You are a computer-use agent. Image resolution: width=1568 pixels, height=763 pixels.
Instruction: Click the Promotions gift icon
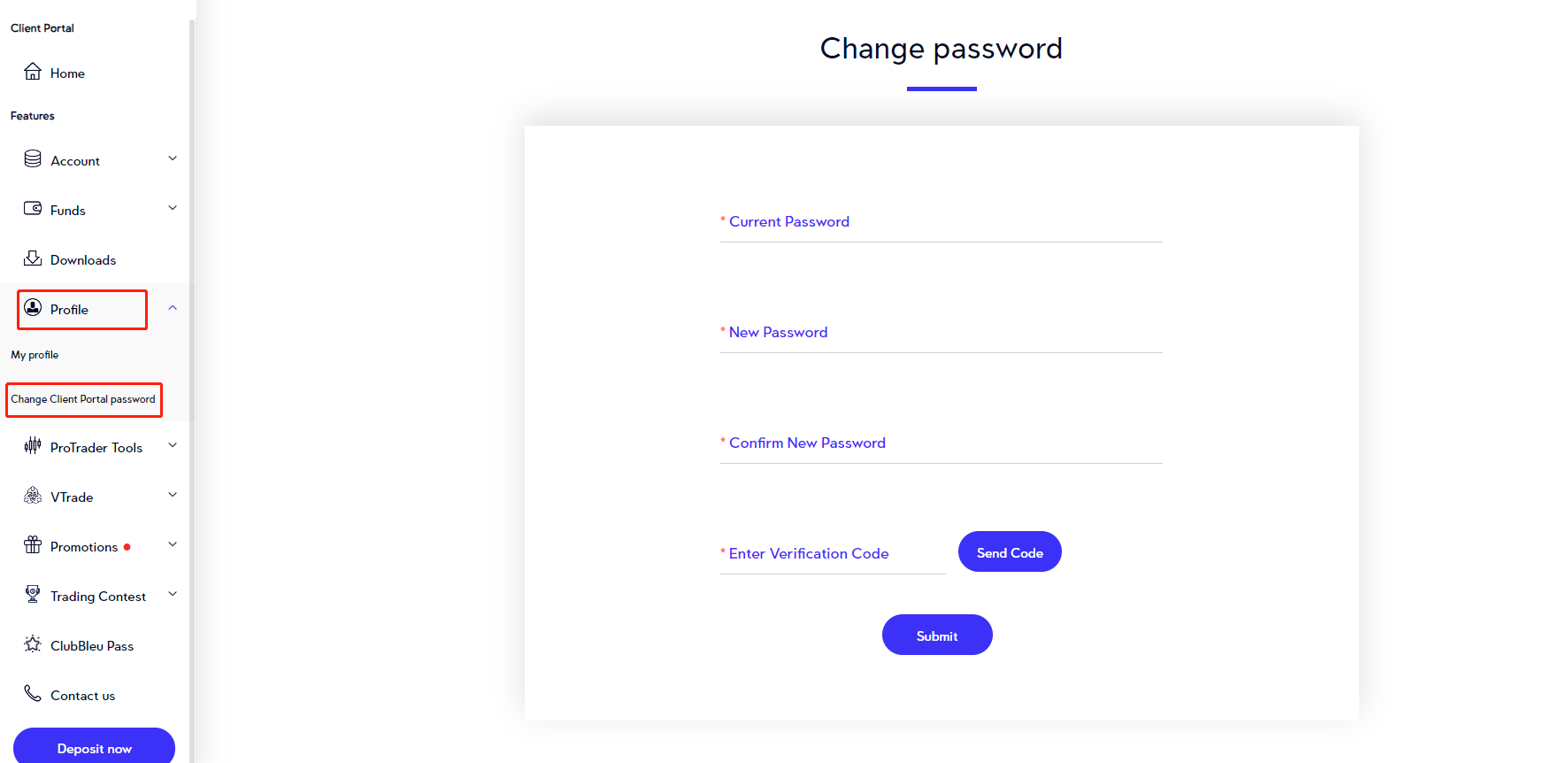(x=33, y=545)
